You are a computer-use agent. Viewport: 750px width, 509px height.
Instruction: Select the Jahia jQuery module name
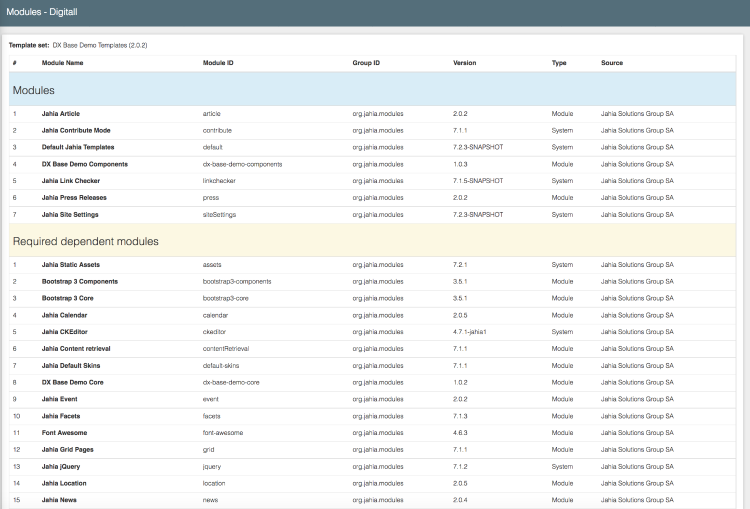(61, 466)
